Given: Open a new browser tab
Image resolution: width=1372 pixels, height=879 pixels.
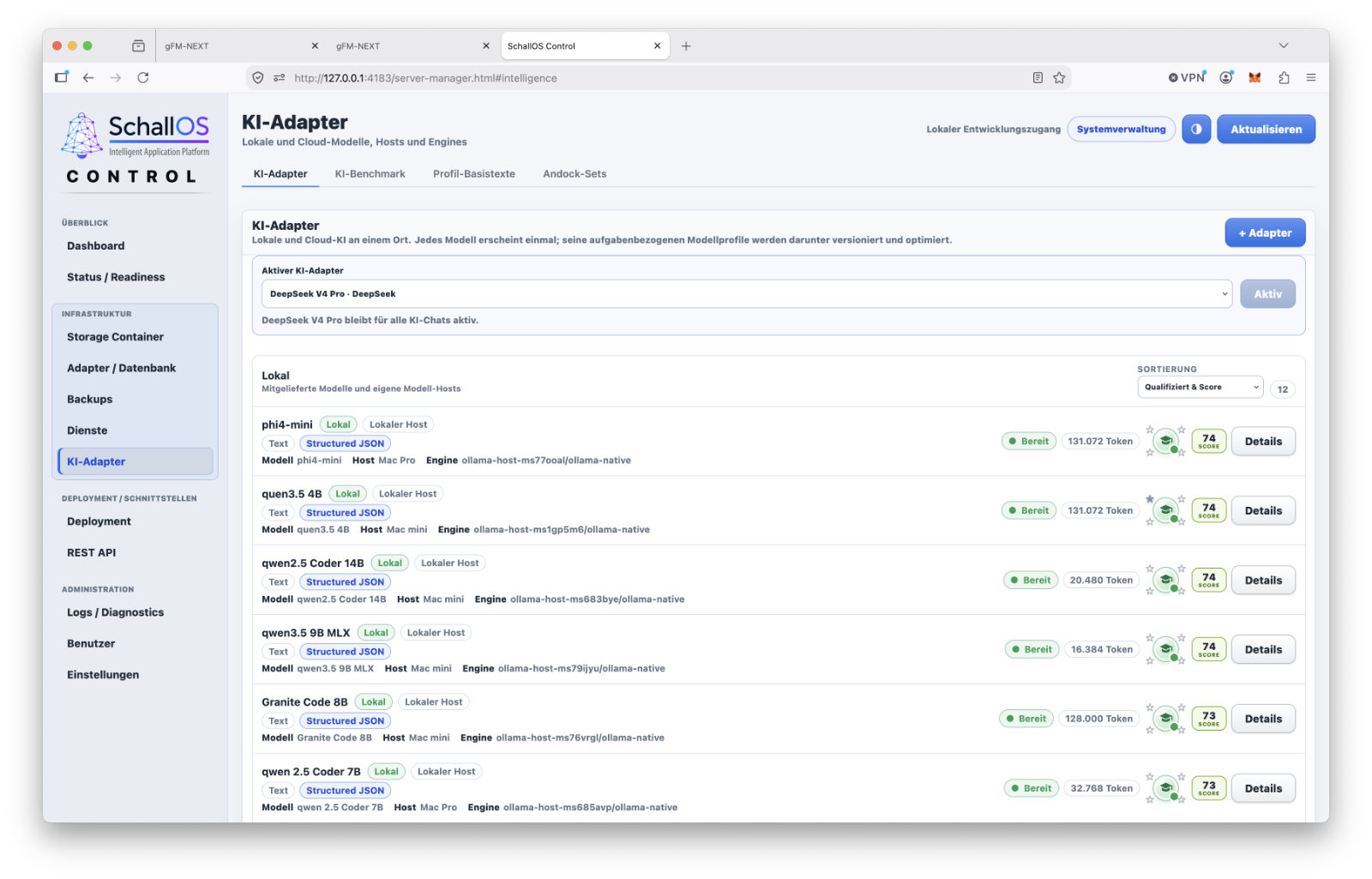Looking at the screenshot, I should pyautogui.click(x=686, y=46).
